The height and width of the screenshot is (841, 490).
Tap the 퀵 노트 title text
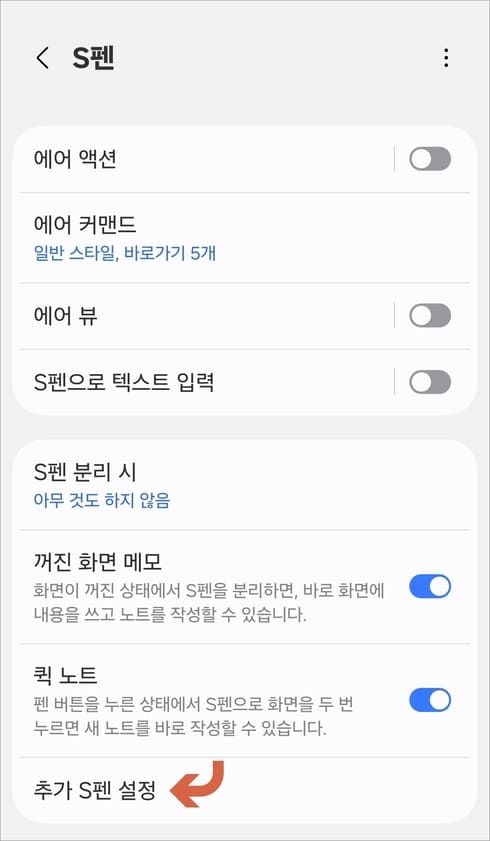coord(65,676)
